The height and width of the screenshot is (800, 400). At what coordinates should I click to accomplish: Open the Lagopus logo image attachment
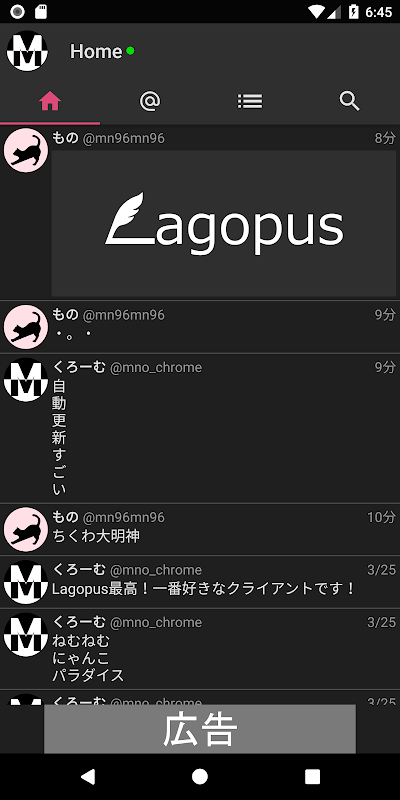224,223
